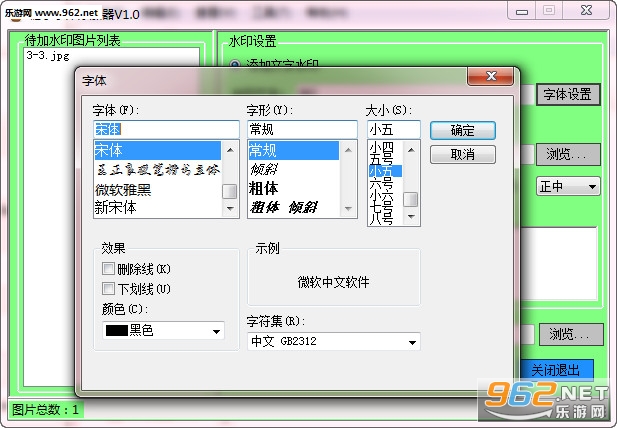617x428 pixels.
Task: Minimize the main watermark window
Action: click(x=522, y=11)
